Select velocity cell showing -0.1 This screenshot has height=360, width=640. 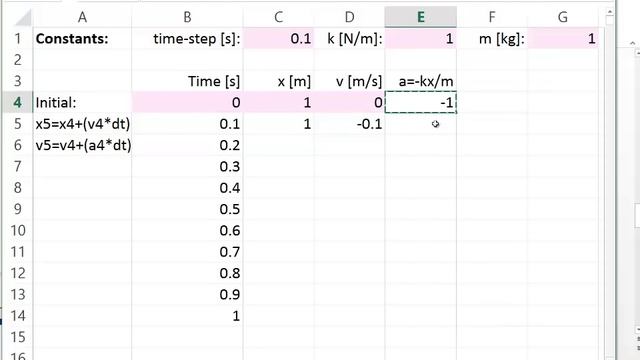tap(349, 124)
